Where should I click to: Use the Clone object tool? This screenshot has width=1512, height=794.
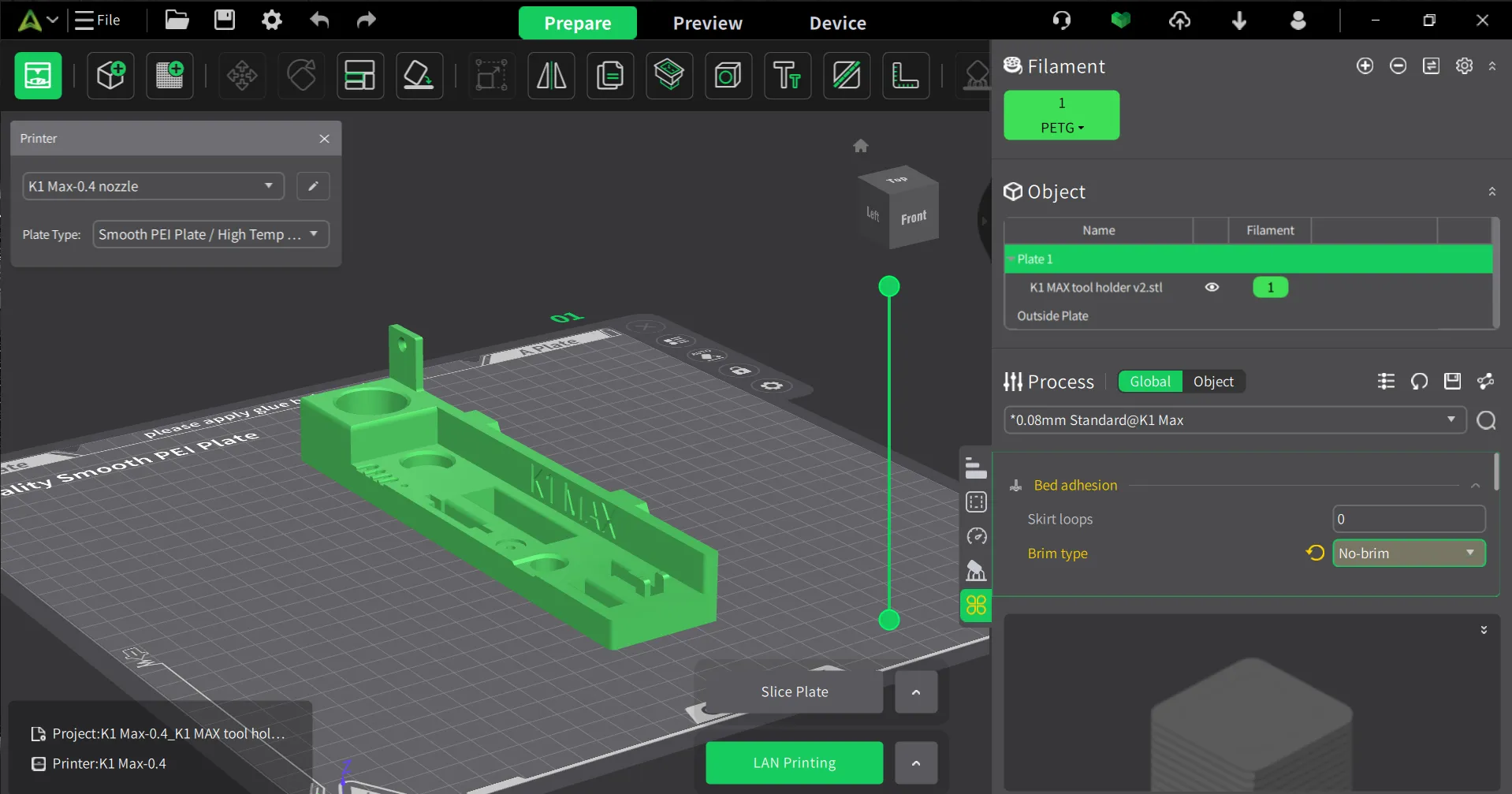click(610, 76)
